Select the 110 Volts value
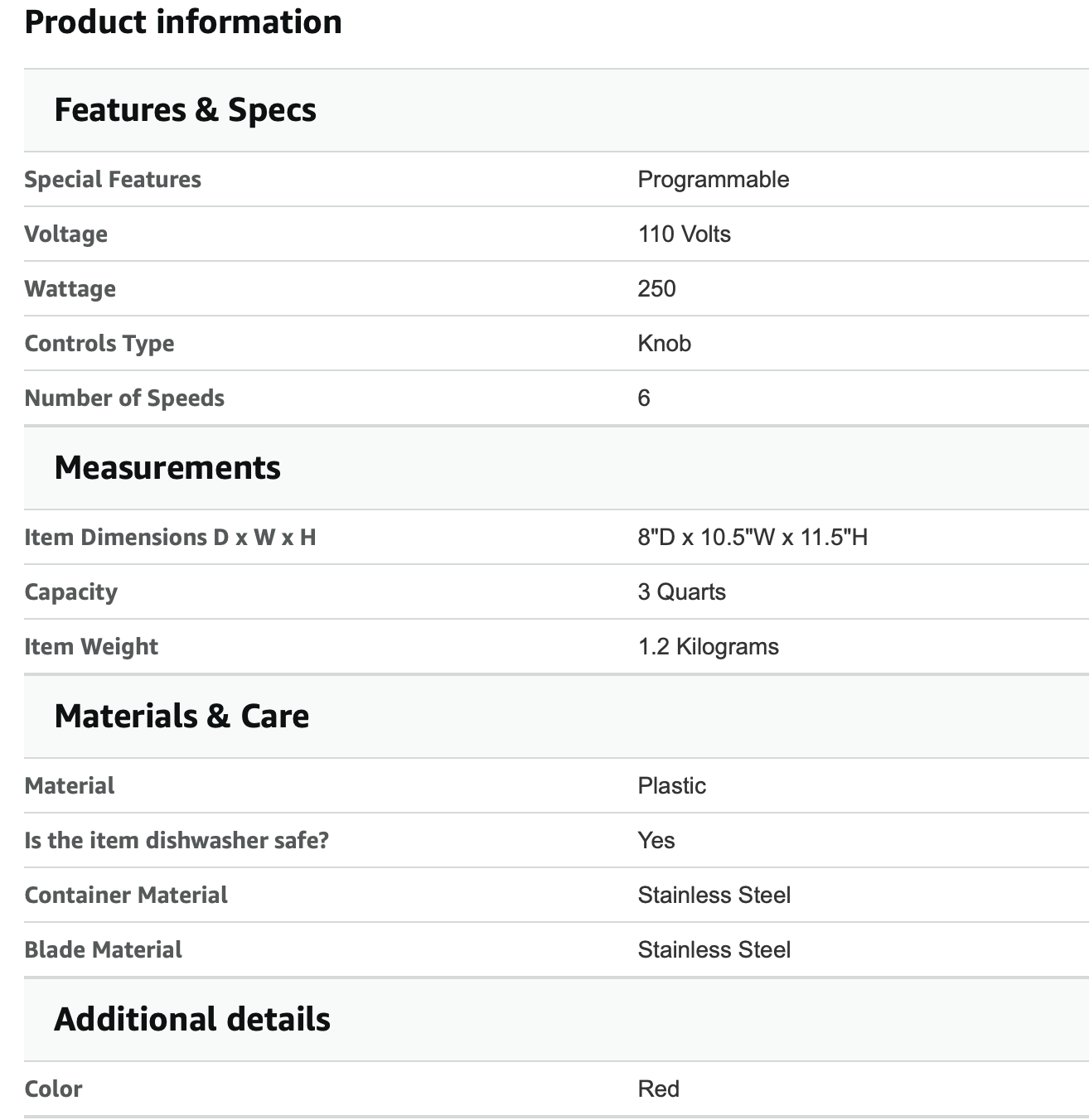Screen dimensions: 1089x1120 click(685, 234)
